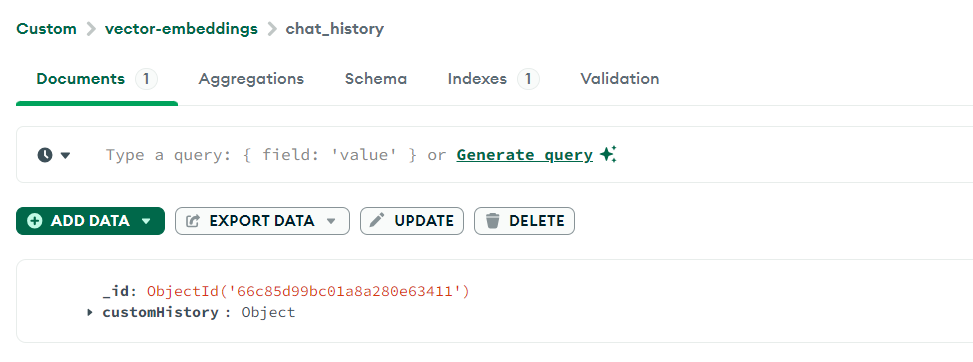
Task: Click the Generate query link
Action: click(524, 155)
